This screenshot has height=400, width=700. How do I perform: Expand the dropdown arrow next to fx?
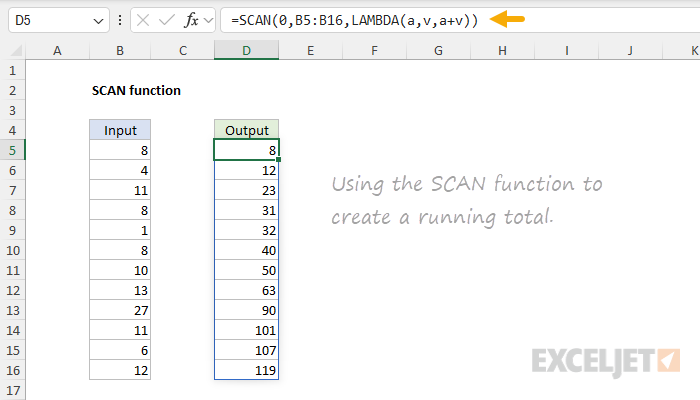point(208,20)
